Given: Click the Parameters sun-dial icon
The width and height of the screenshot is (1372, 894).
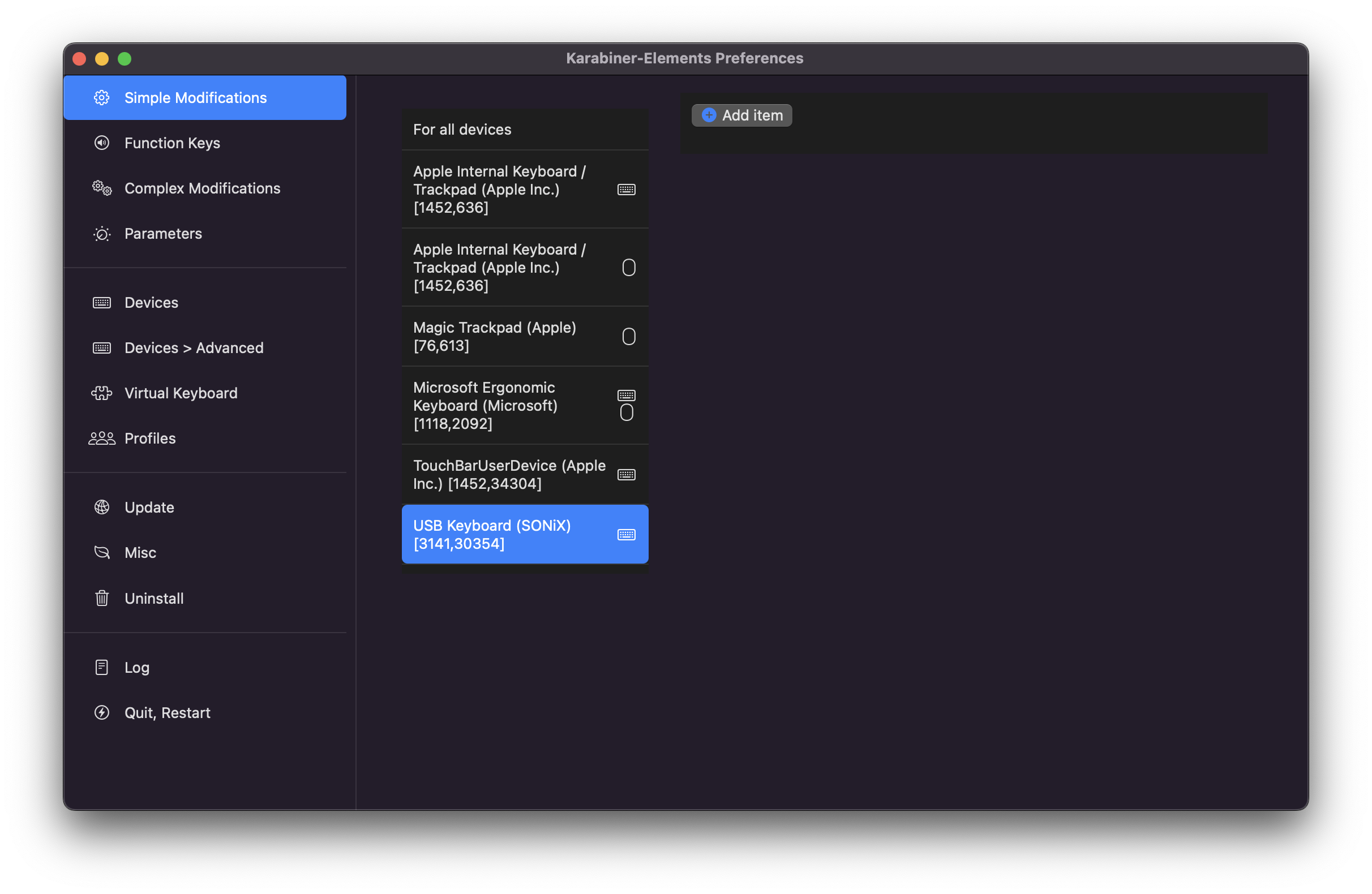Looking at the screenshot, I should (x=101, y=234).
